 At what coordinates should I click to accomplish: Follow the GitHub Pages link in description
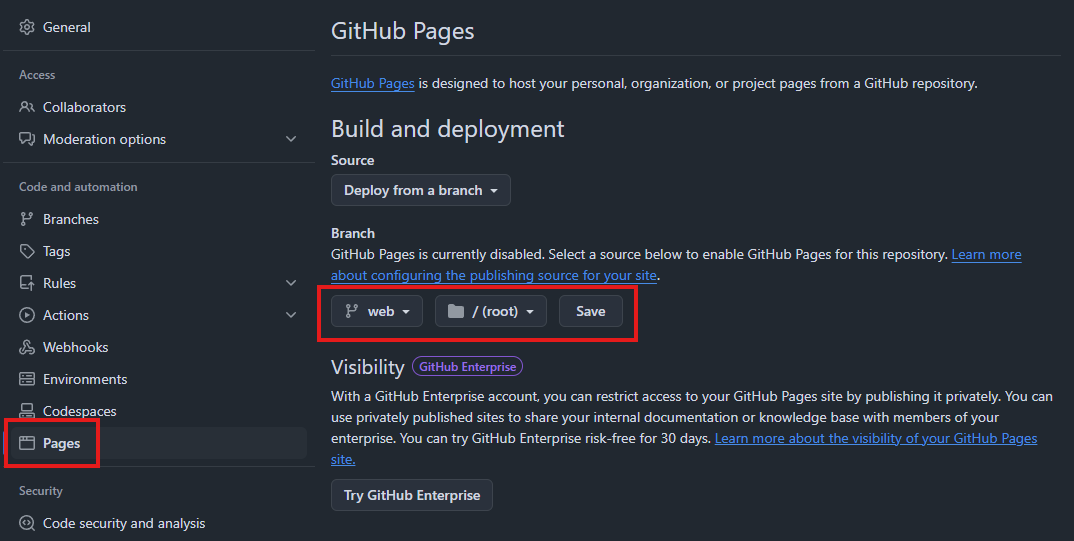(373, 84)
